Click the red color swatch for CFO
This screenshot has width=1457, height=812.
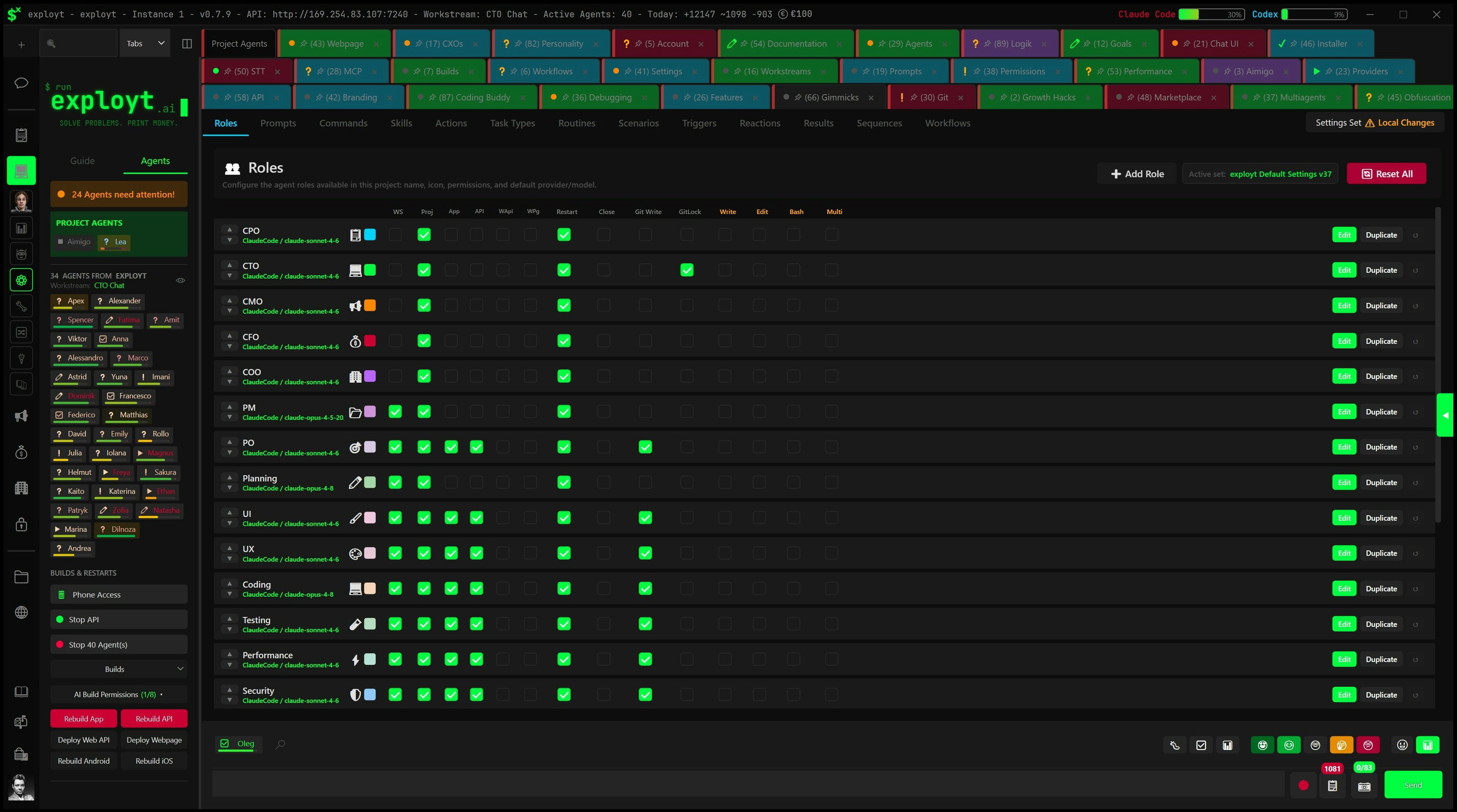coord(369,341)
